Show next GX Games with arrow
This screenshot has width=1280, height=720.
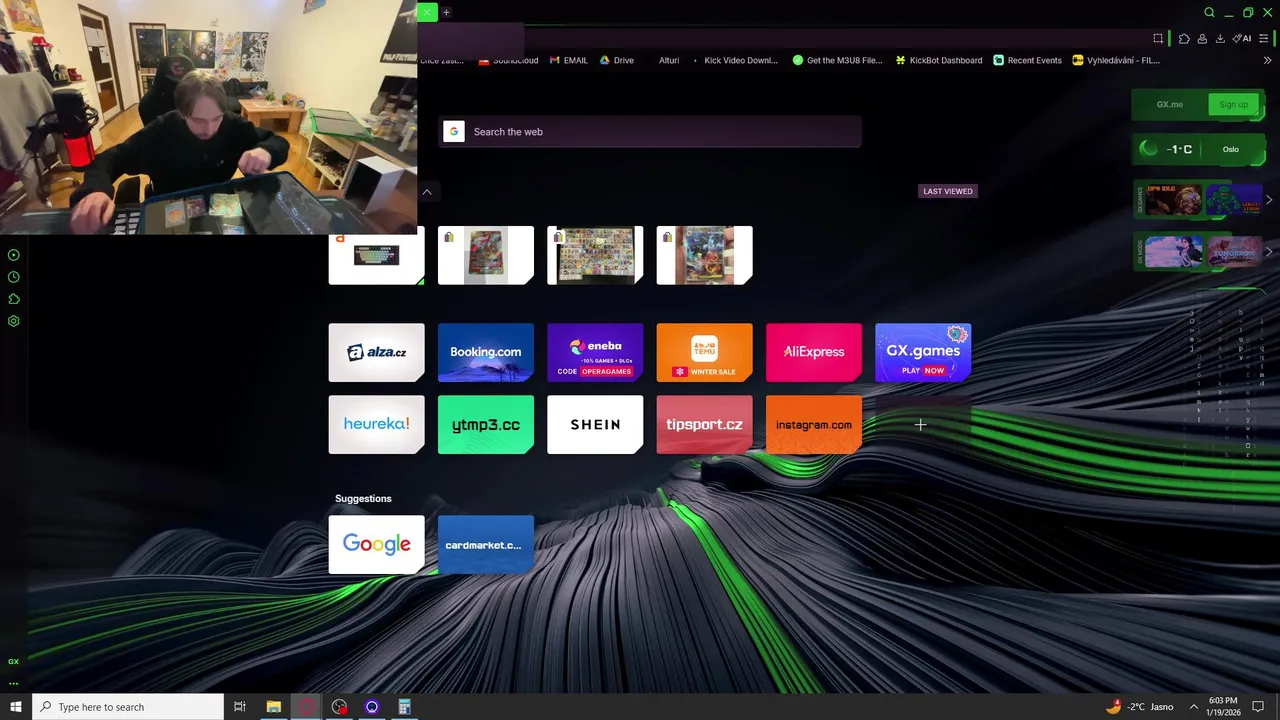point(1269,200)
